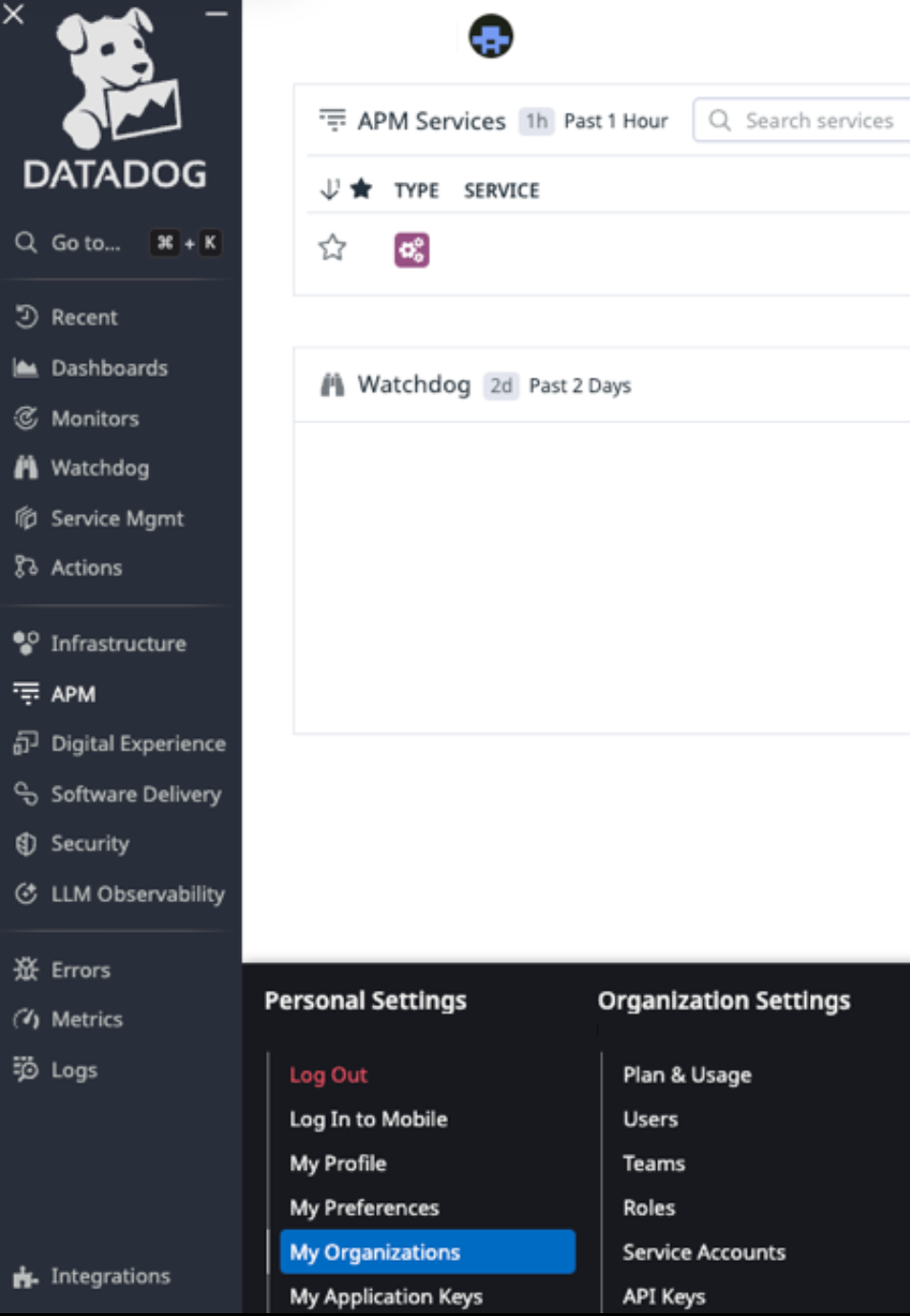Open Digital Experience menu item
The width and height of the screenshot is (910, 1316).
pyautogui.click(x=138, y=744)
